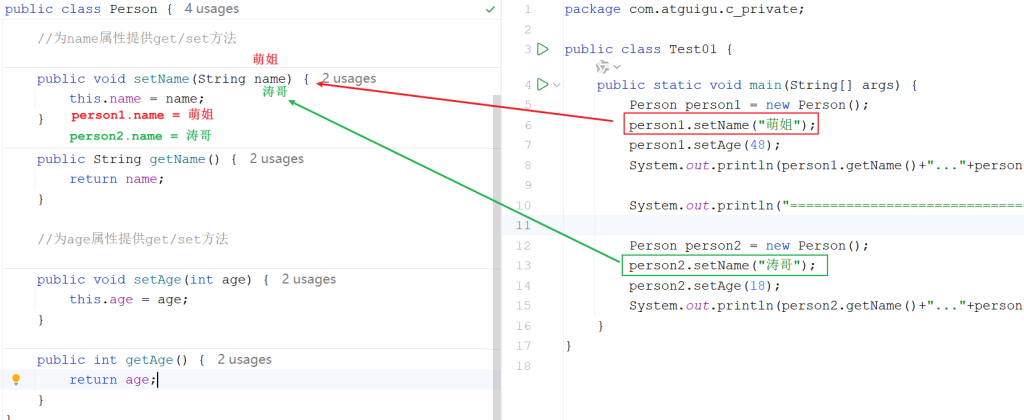The image size is (1024, 420).
Task: Place the cursor on person1.setAge(48) line
Action: point(690,145)
